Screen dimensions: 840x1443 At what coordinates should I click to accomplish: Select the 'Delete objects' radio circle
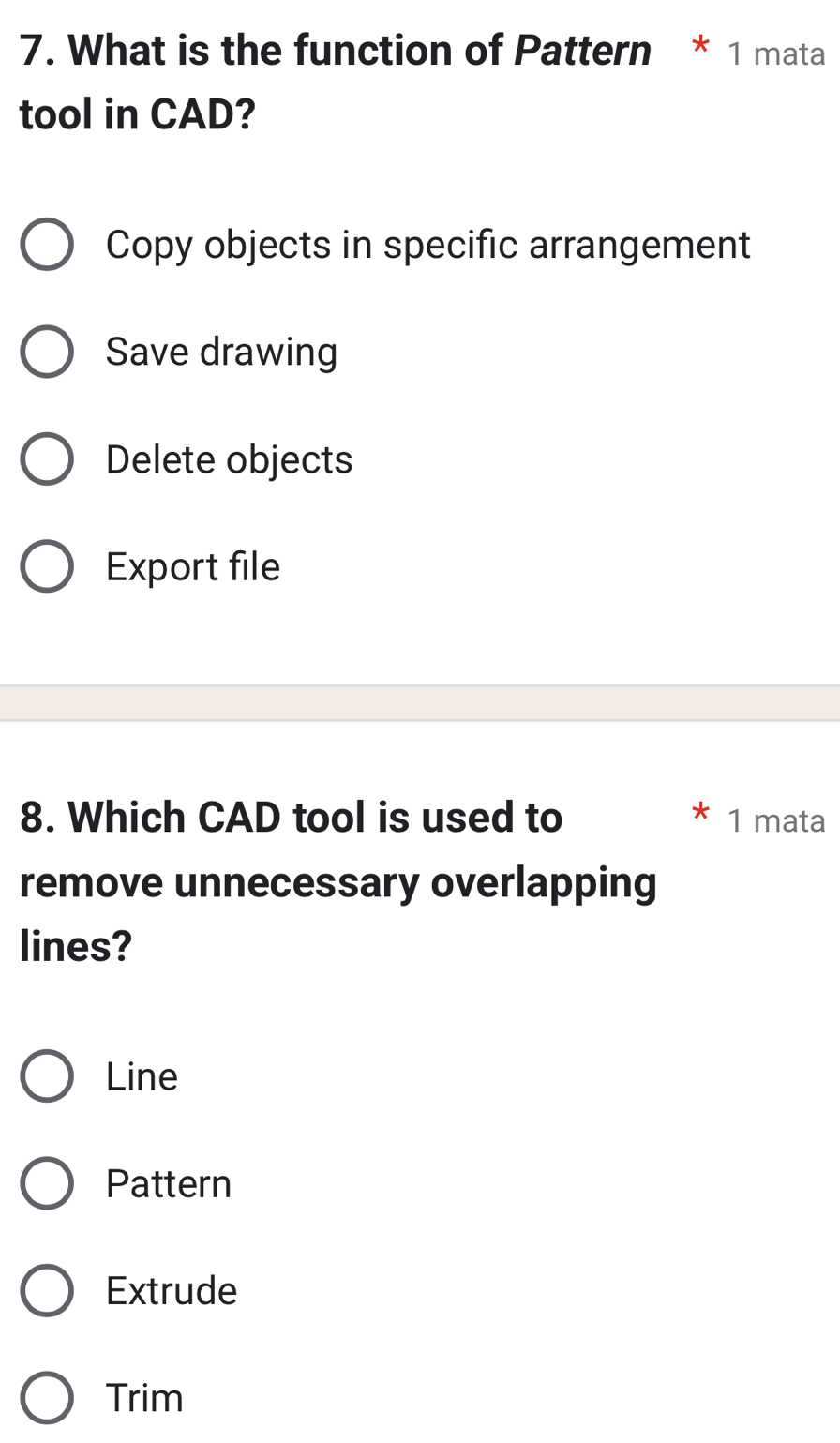47,459
